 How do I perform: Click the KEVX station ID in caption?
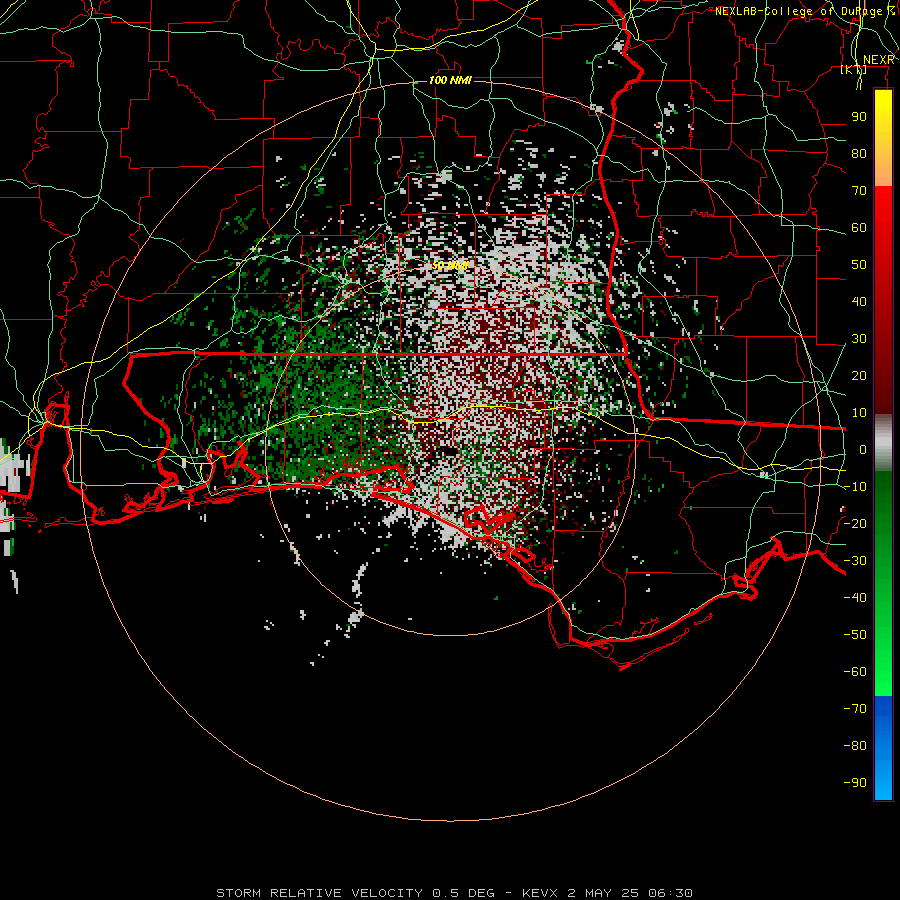[x=540, y=893]
